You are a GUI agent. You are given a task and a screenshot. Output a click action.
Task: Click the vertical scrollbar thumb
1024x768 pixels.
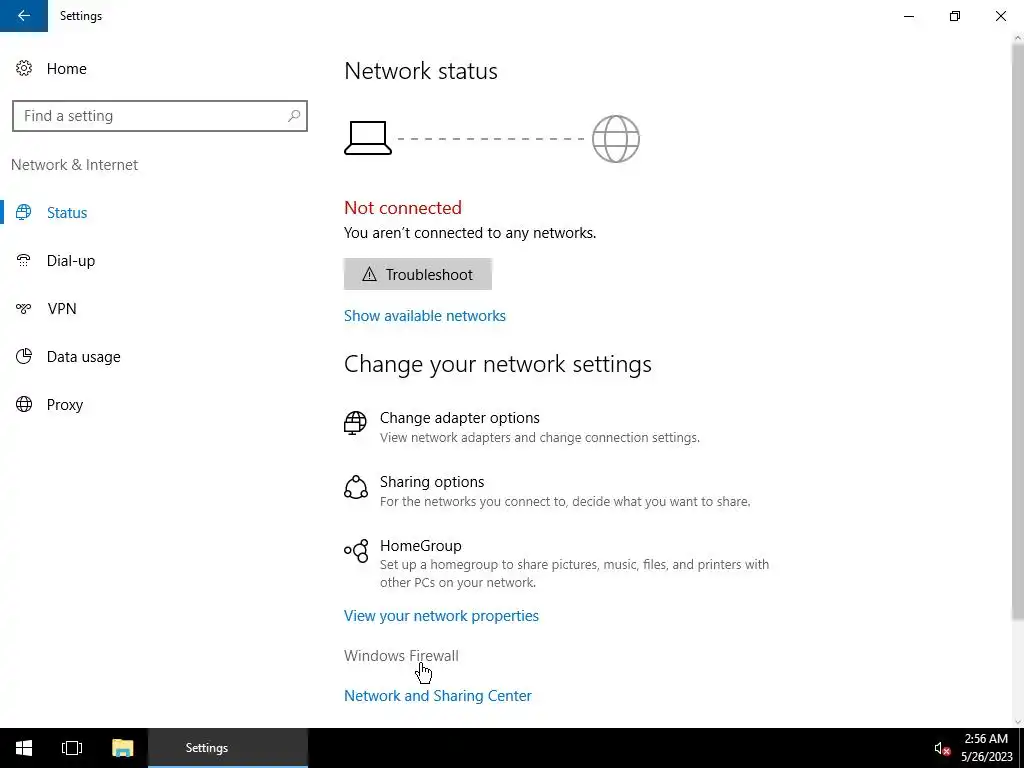tap(1017, 332)
